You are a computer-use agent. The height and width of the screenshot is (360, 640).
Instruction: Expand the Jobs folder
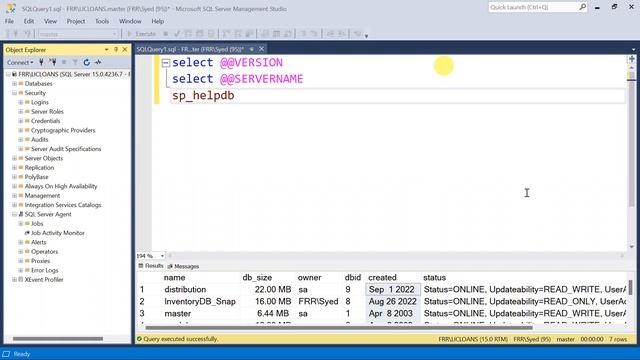tap(20, 224)
